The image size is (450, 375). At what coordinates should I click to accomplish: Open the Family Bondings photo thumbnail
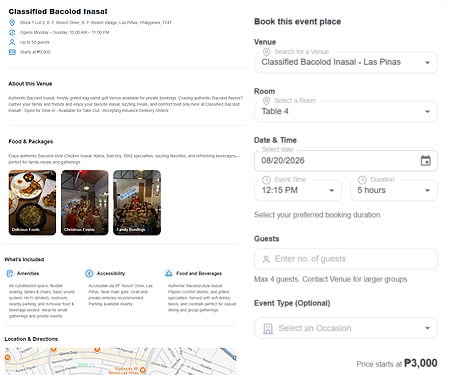pyautogui.click(x=137, y=203)
